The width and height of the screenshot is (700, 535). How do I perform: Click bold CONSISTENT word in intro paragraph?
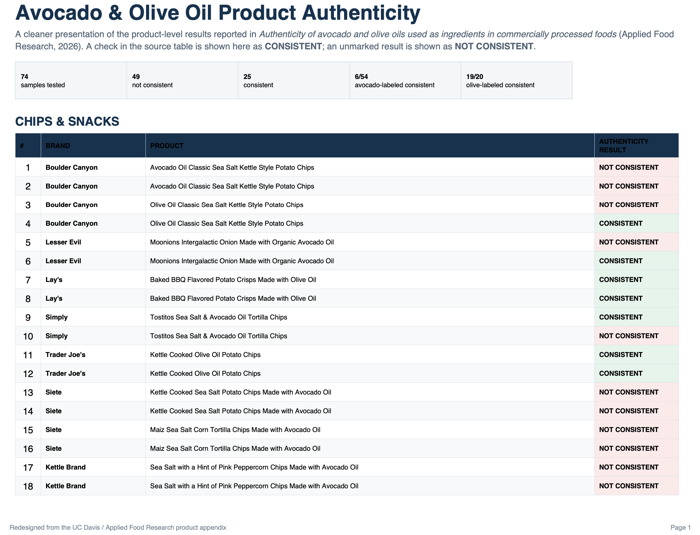tap(293, 46)
